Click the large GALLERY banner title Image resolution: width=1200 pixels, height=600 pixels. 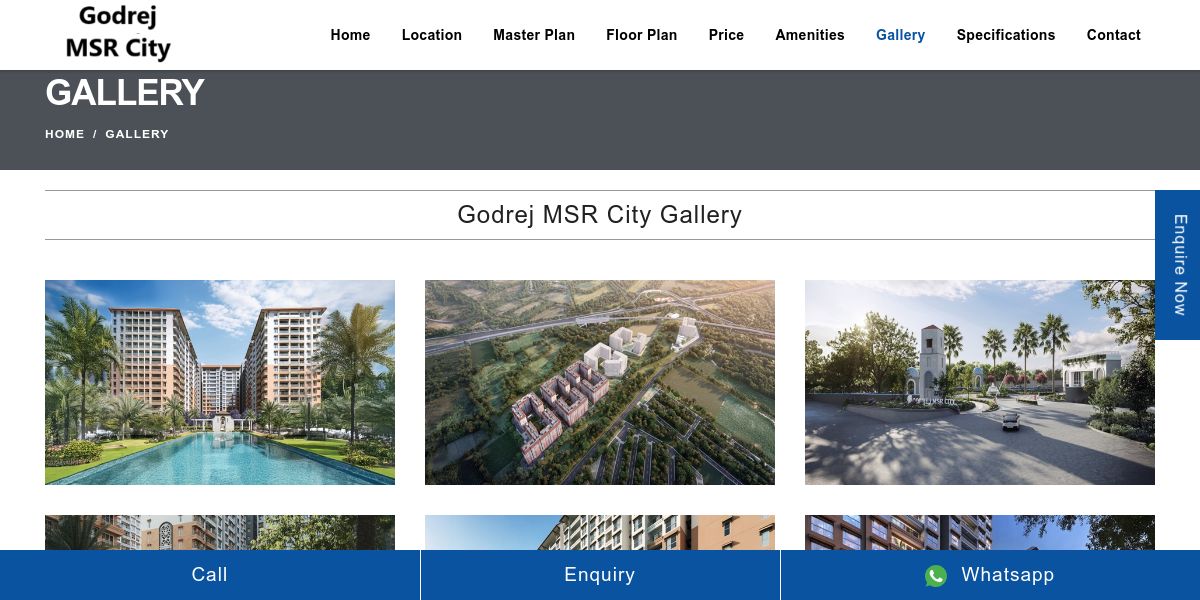tap(125, 93)
